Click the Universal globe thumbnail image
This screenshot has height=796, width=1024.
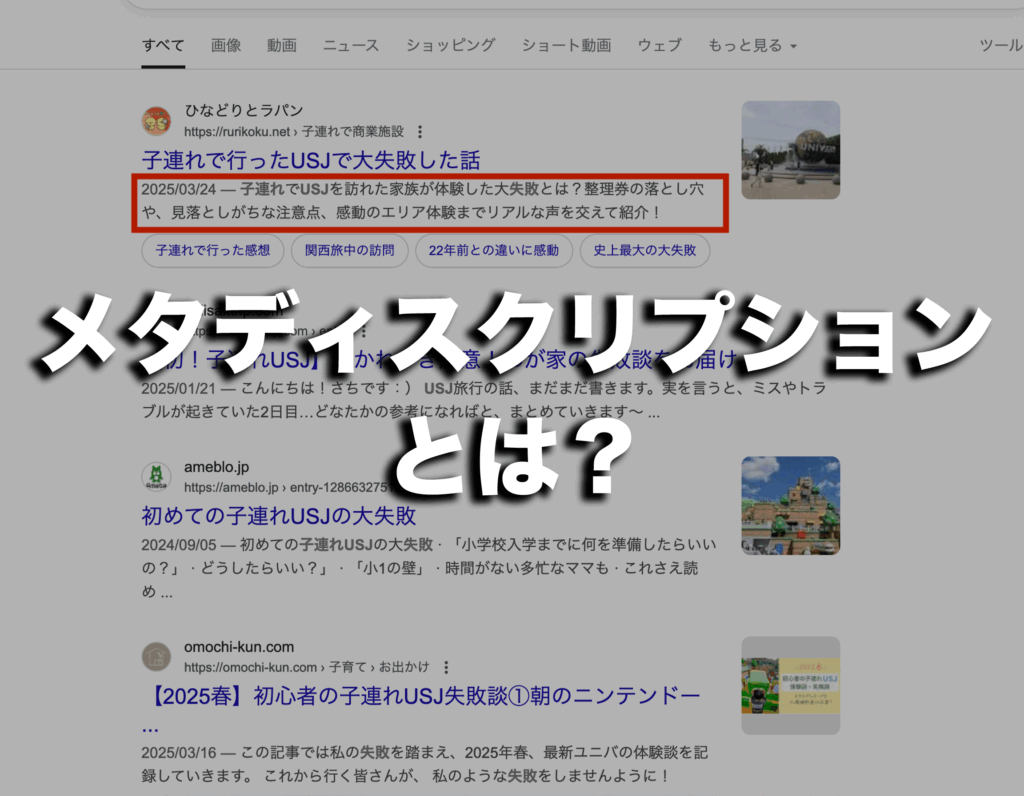(790, 150)
